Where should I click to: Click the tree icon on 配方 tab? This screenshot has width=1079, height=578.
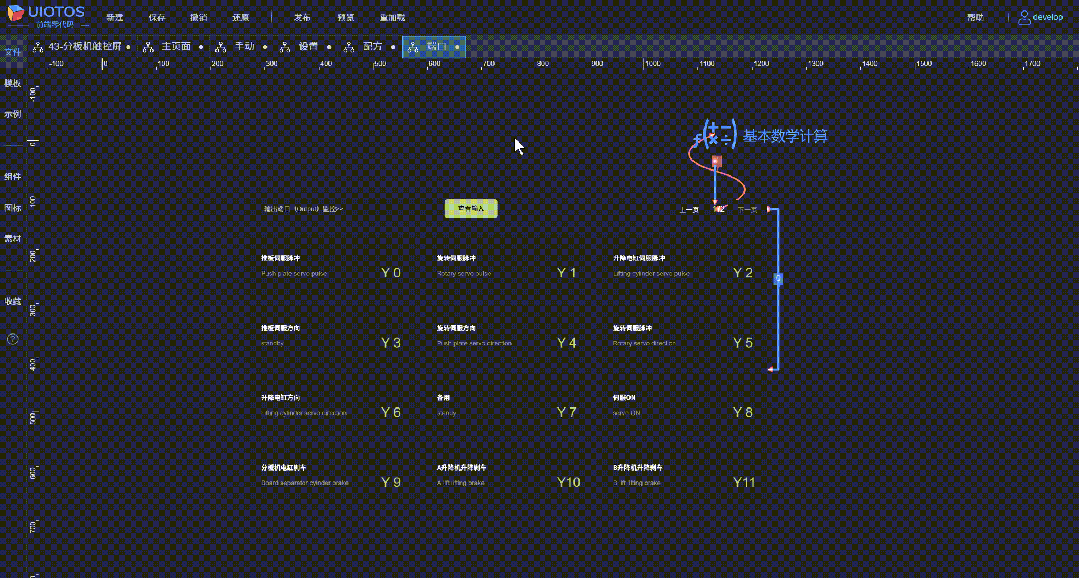click(x=350, y=47)
